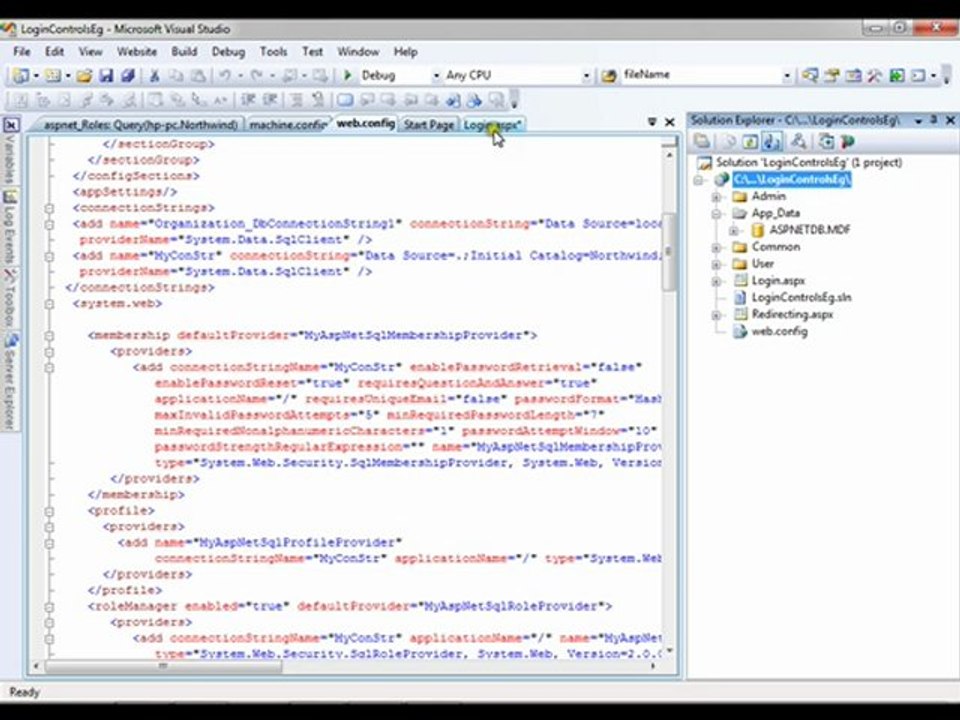Collapse the membership section outline toggle

click(x=50, y=336)
